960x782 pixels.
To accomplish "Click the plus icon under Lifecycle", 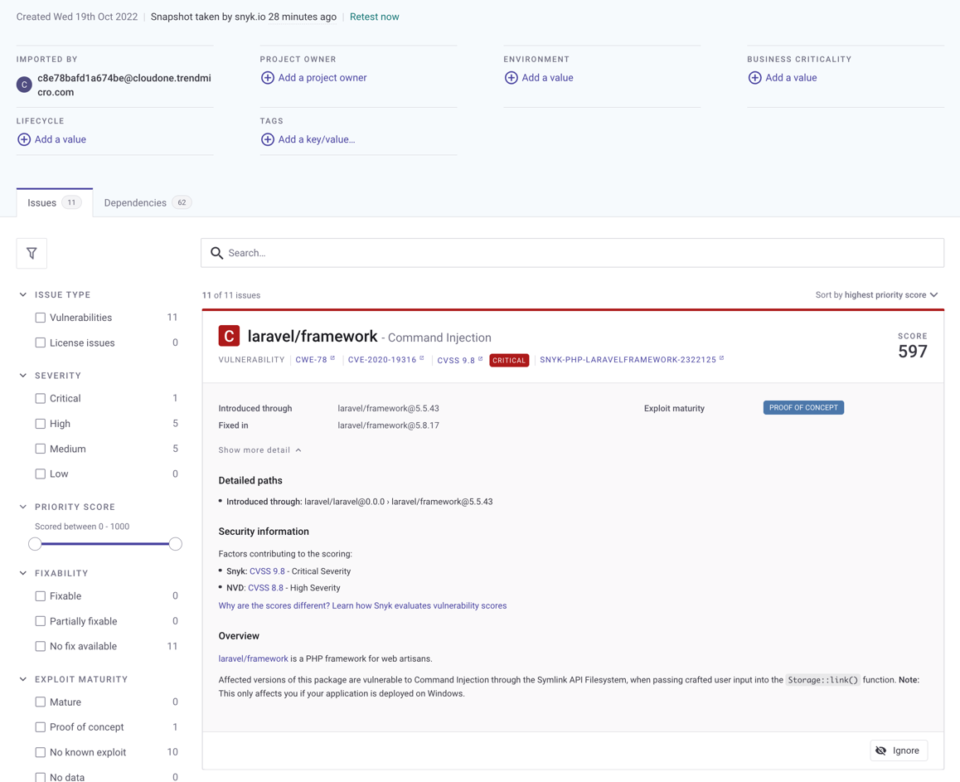I will point(24,140).
